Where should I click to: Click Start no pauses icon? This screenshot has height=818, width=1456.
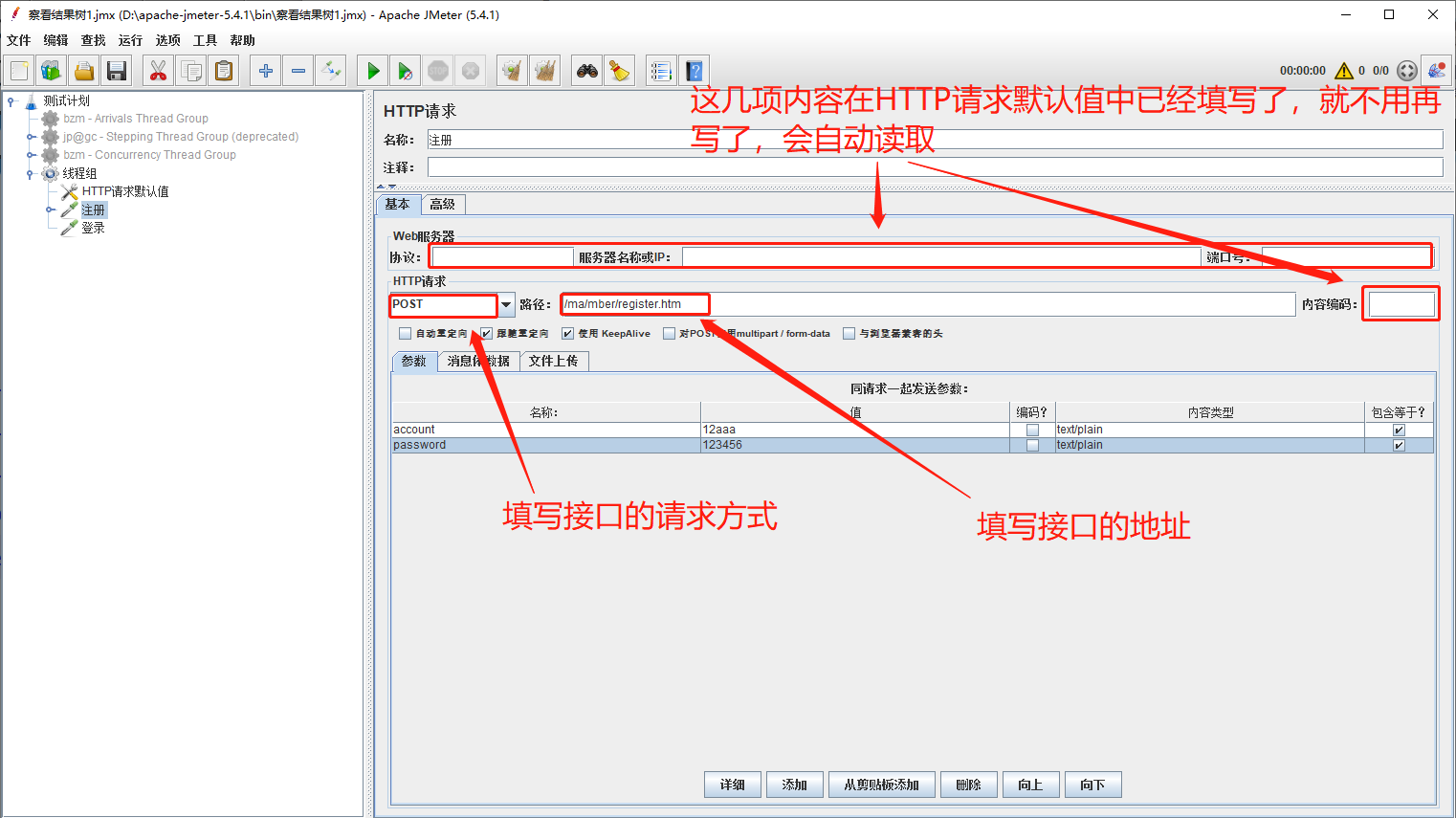(406, 71)
